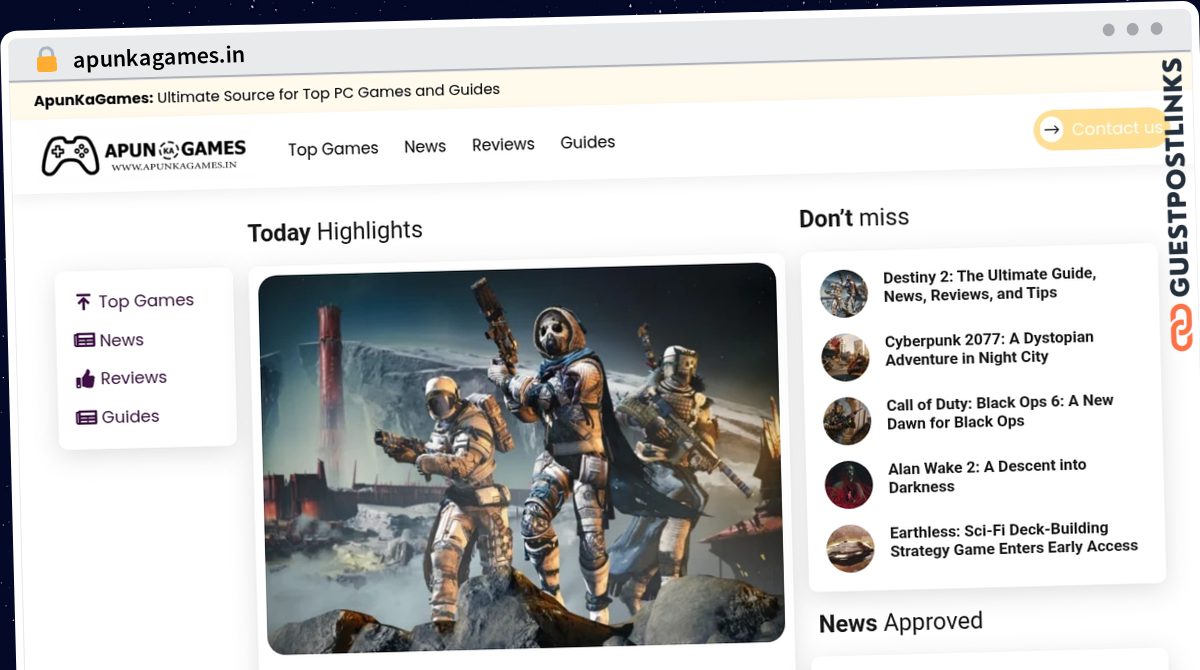Screen dimensions: 1200x670
Task: Click the thumbs-up icon beside sidebar Reviews
Action: [x=85, y=379]
